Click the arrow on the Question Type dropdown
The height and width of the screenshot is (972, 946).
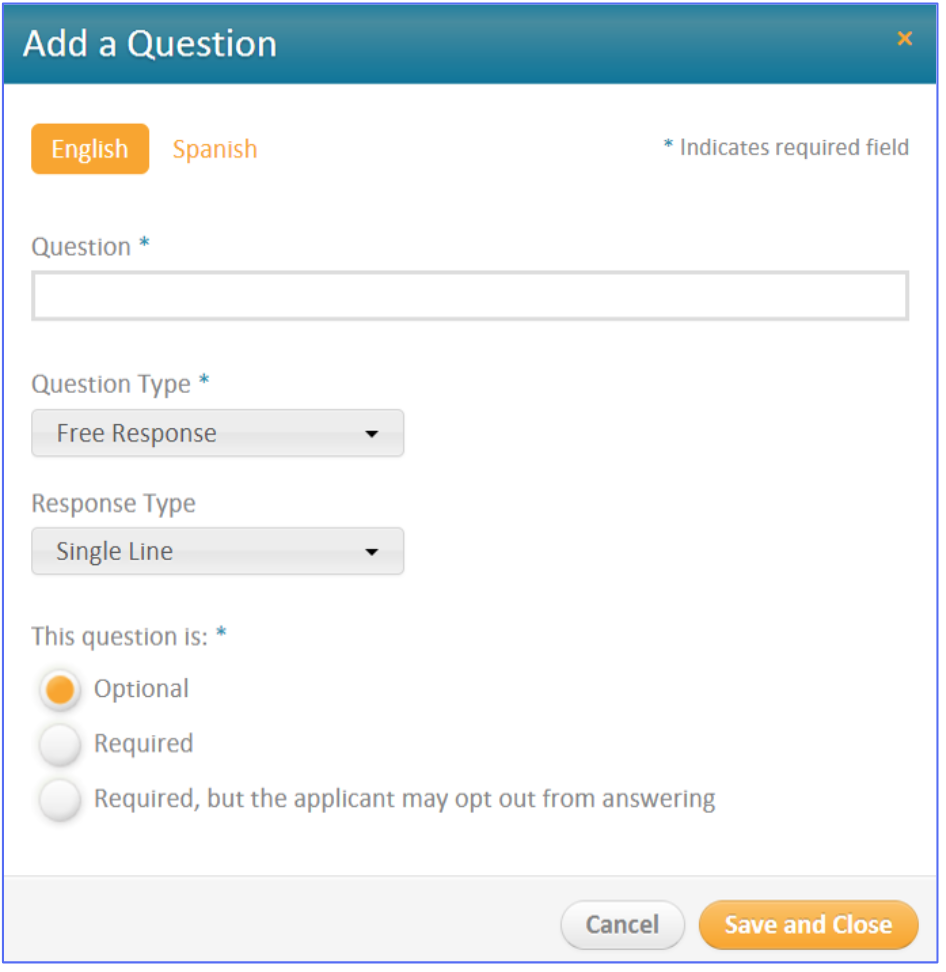pyautogui.click(x=372, y=434)
